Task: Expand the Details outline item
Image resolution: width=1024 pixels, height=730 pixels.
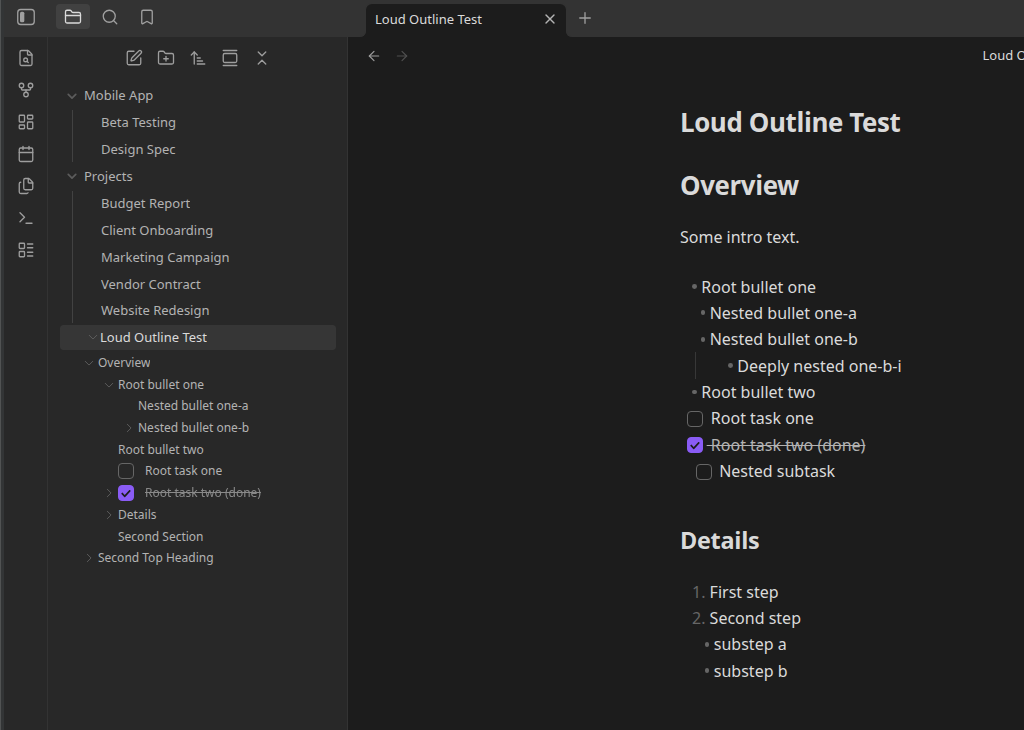Action: coord(108,515)
